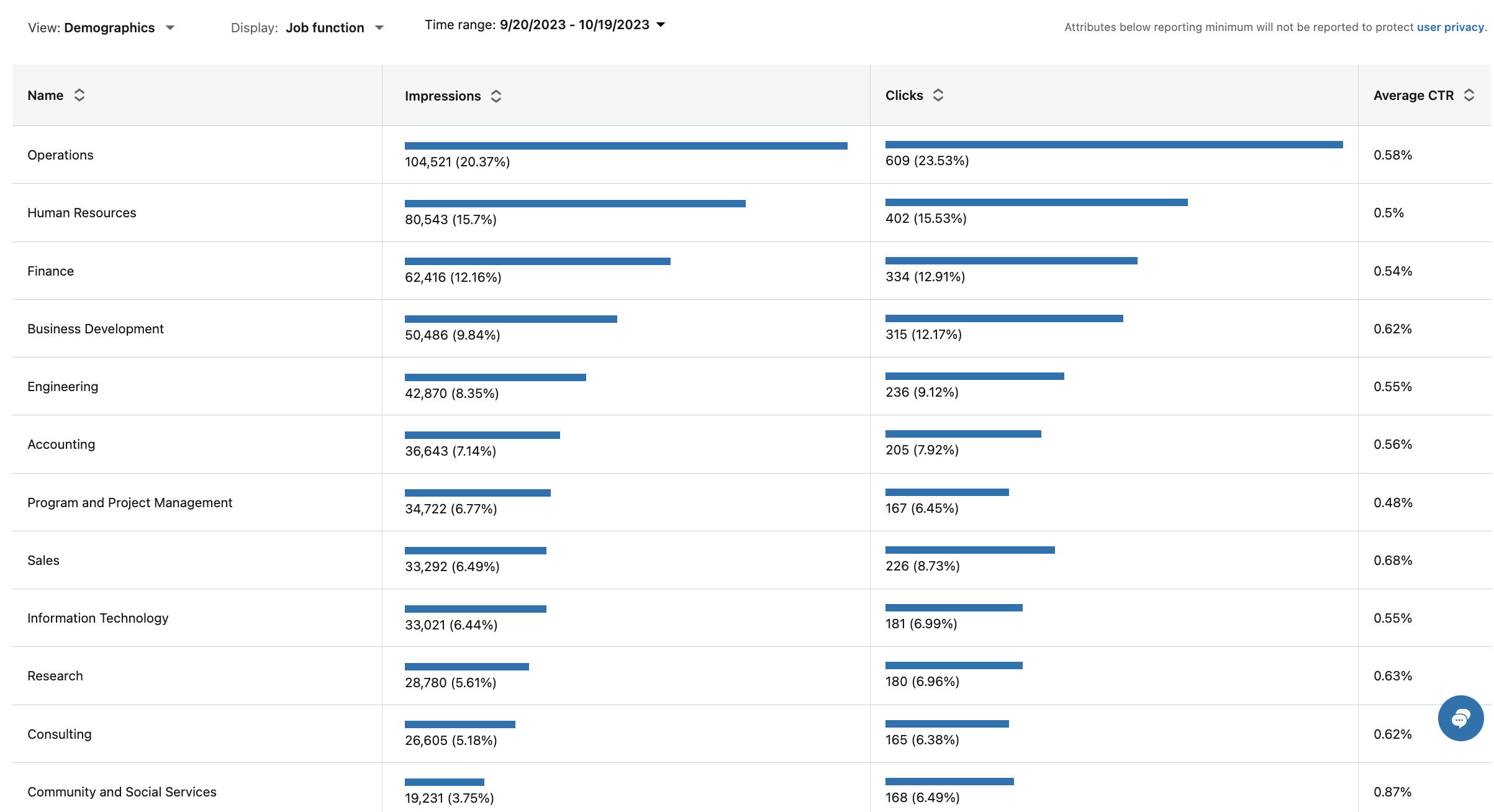Image resolution: width=1494 pixels, height=812 pixels.
Task: Click the 62,416 (12.16%) impressions value
Action: point(453,277)
